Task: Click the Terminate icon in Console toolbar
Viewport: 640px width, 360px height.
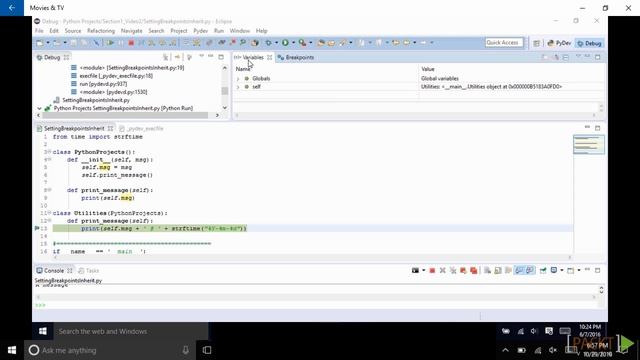Action: [x=432, y=270]
